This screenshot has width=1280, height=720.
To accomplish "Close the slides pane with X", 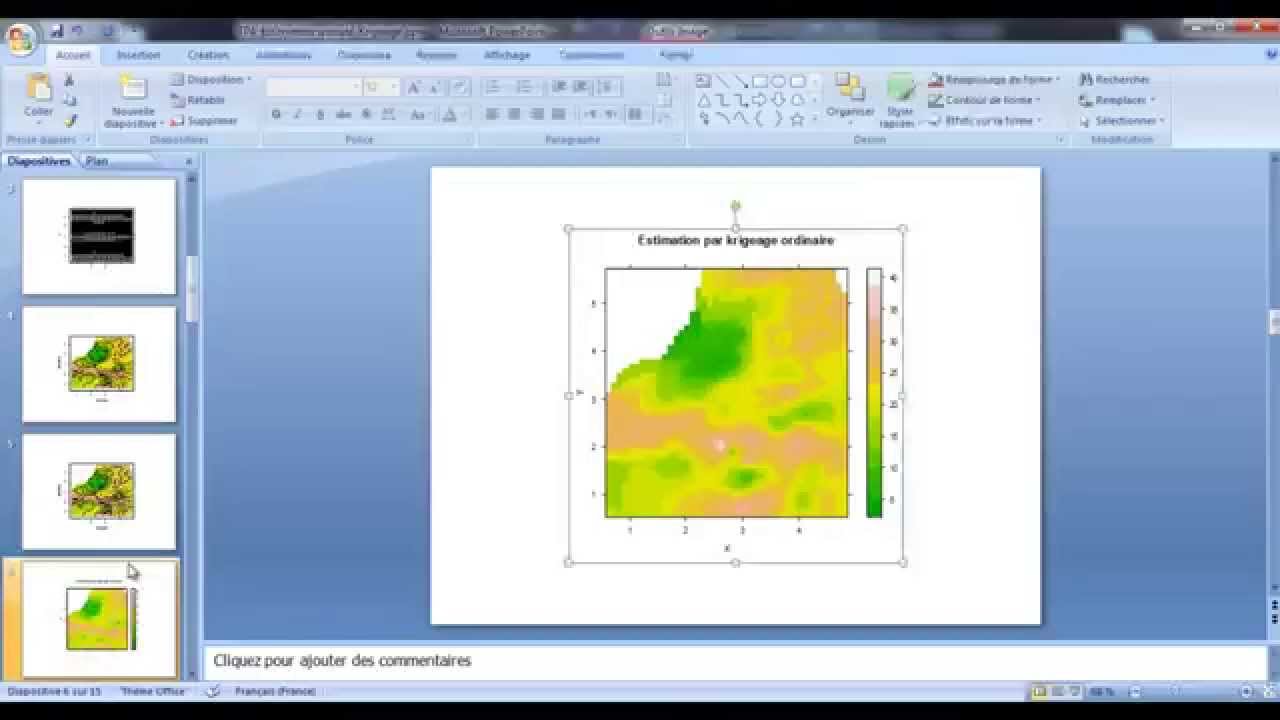I will coord(189,161).
